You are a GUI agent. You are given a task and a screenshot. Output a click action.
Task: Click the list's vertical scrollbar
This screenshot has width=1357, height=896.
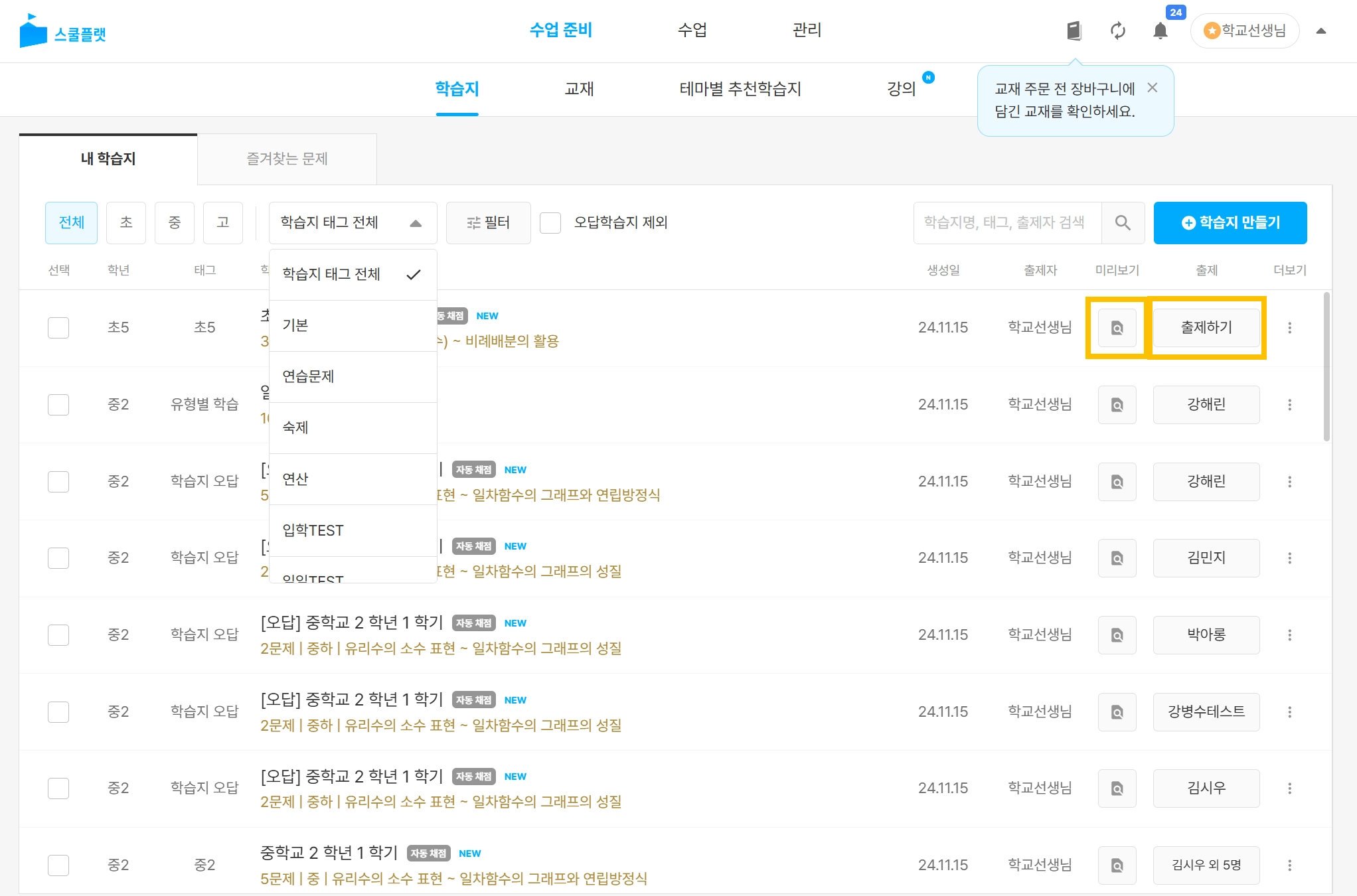point(1326,366)
